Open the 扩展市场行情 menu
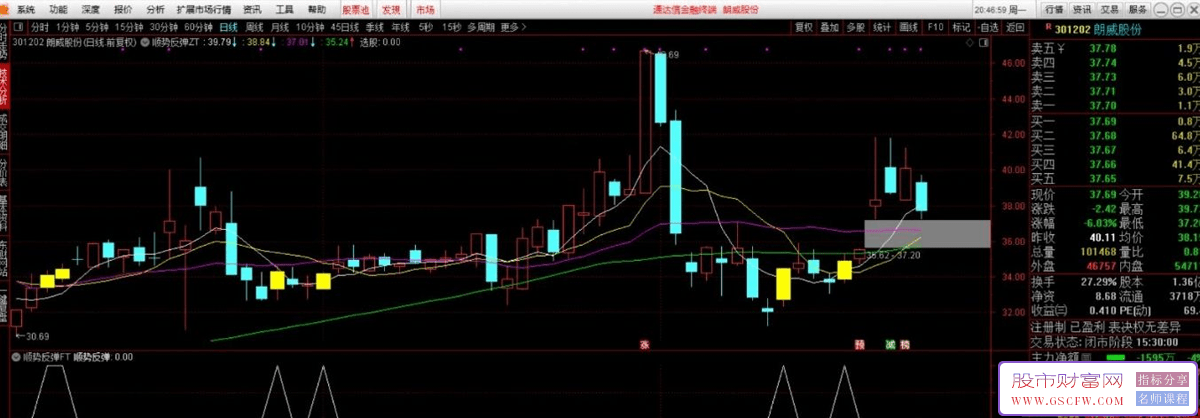Image resolution: width=1200 pixels, height=418 pixels. 204,8
